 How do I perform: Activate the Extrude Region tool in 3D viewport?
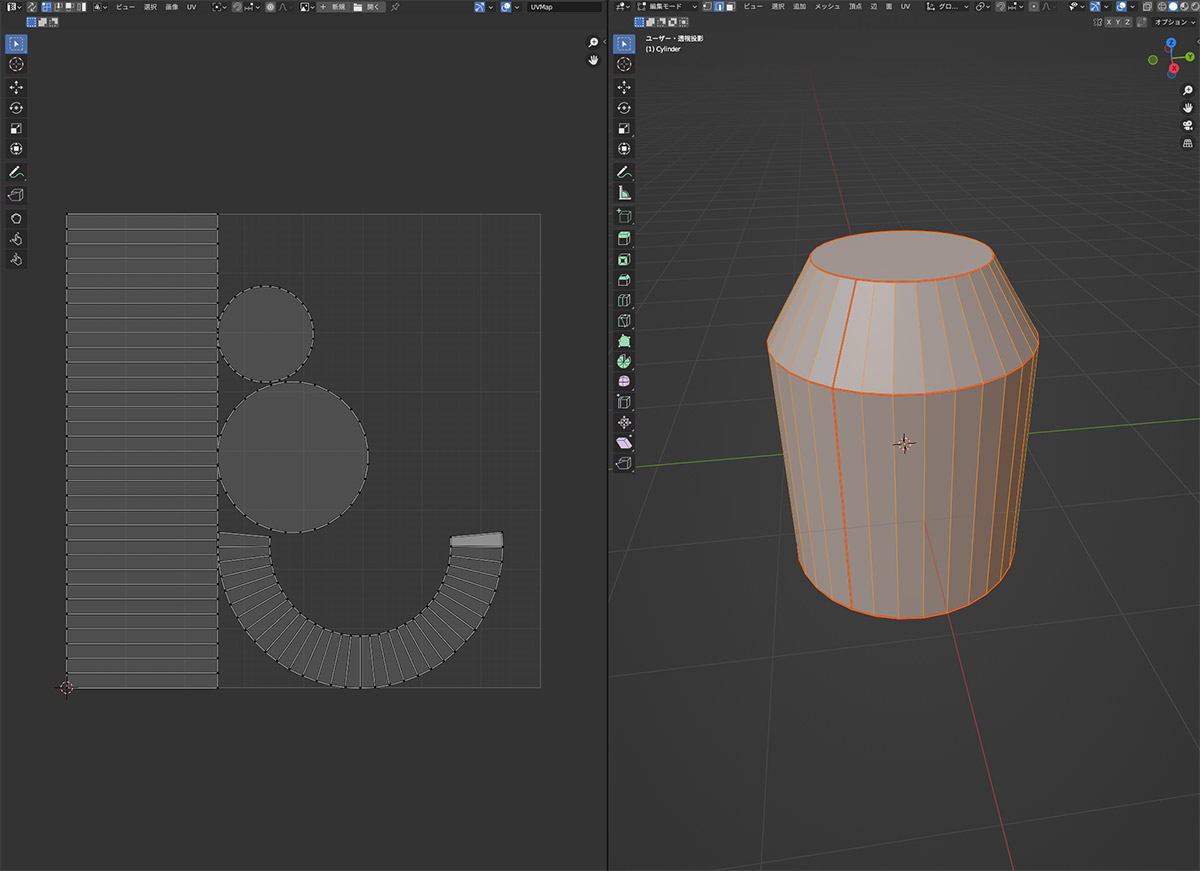pyautogui.click(x=625, y=238)
